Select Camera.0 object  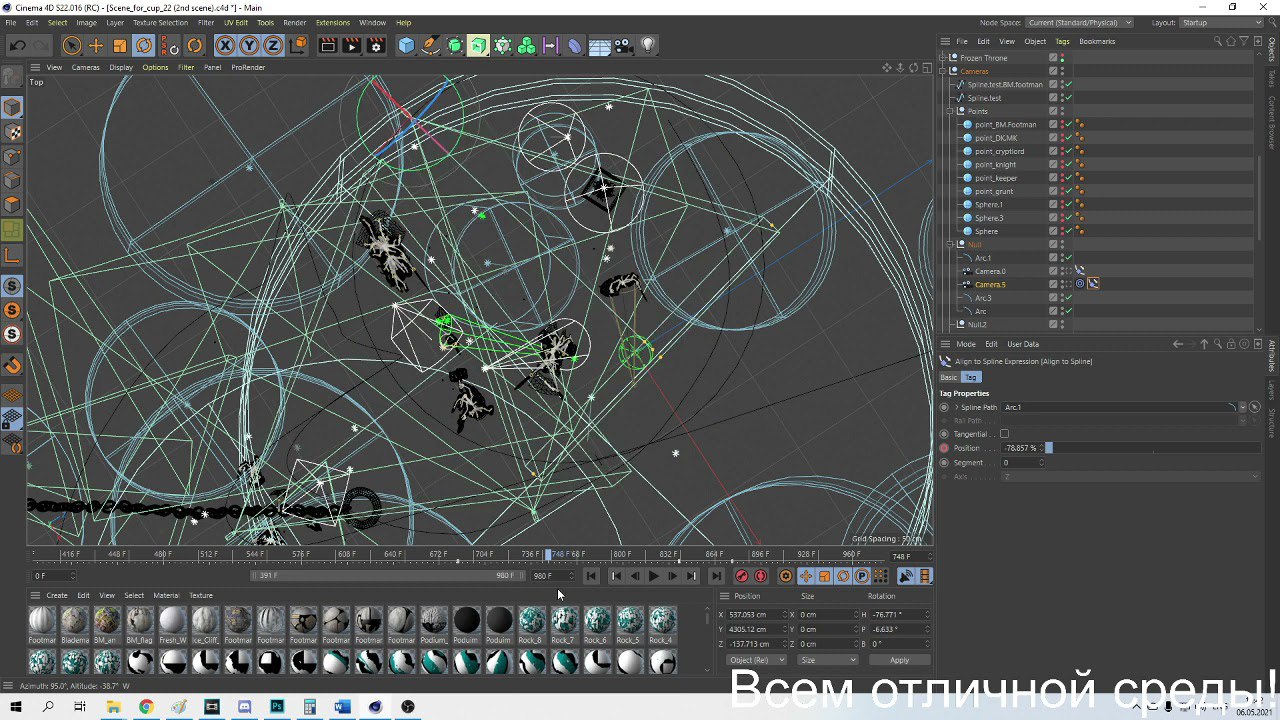pyautogui.click(x=990, y=271)
